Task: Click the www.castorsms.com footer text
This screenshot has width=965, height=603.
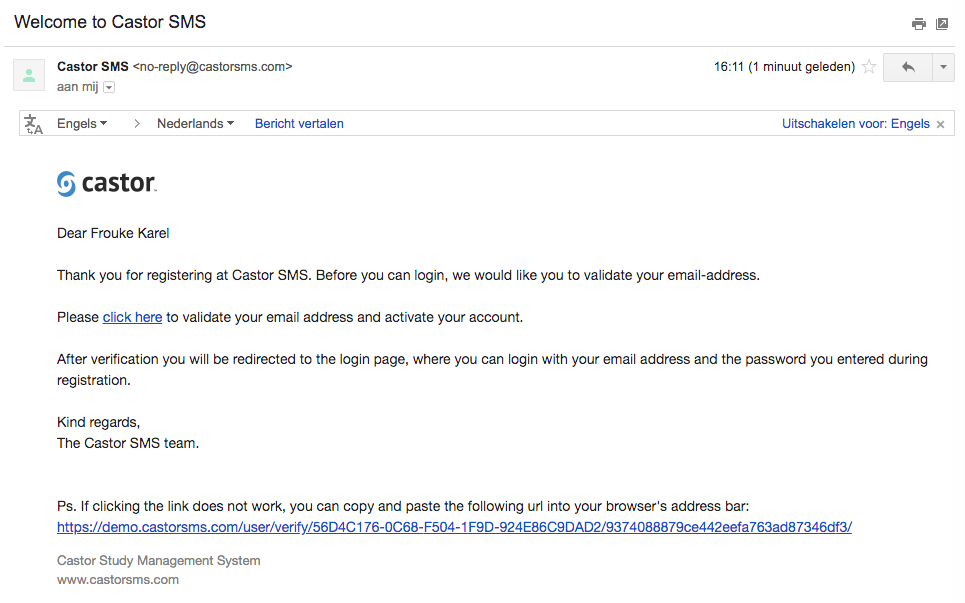Action: (118, 579)
